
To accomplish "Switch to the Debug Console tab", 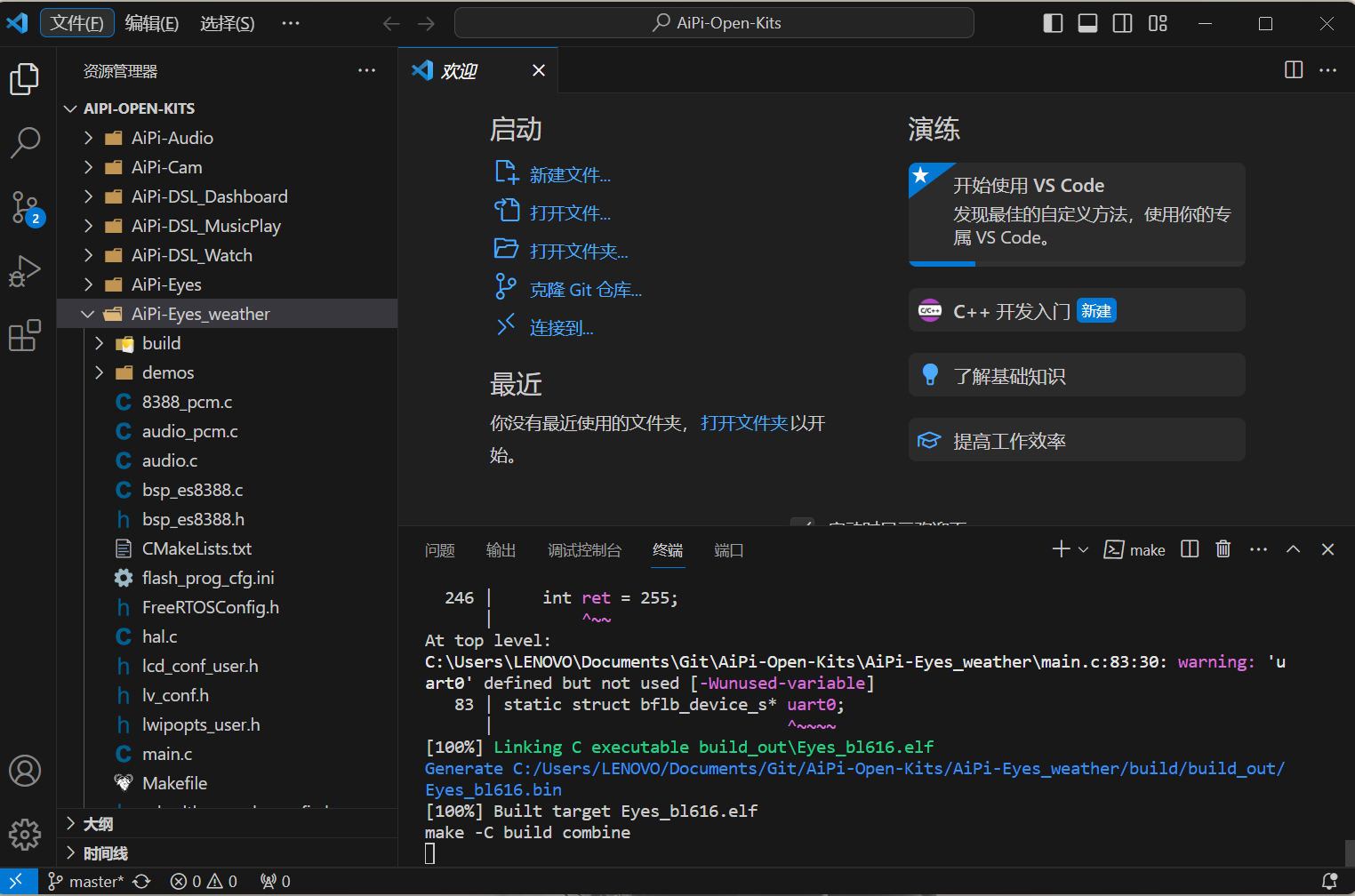I will 584,550.
